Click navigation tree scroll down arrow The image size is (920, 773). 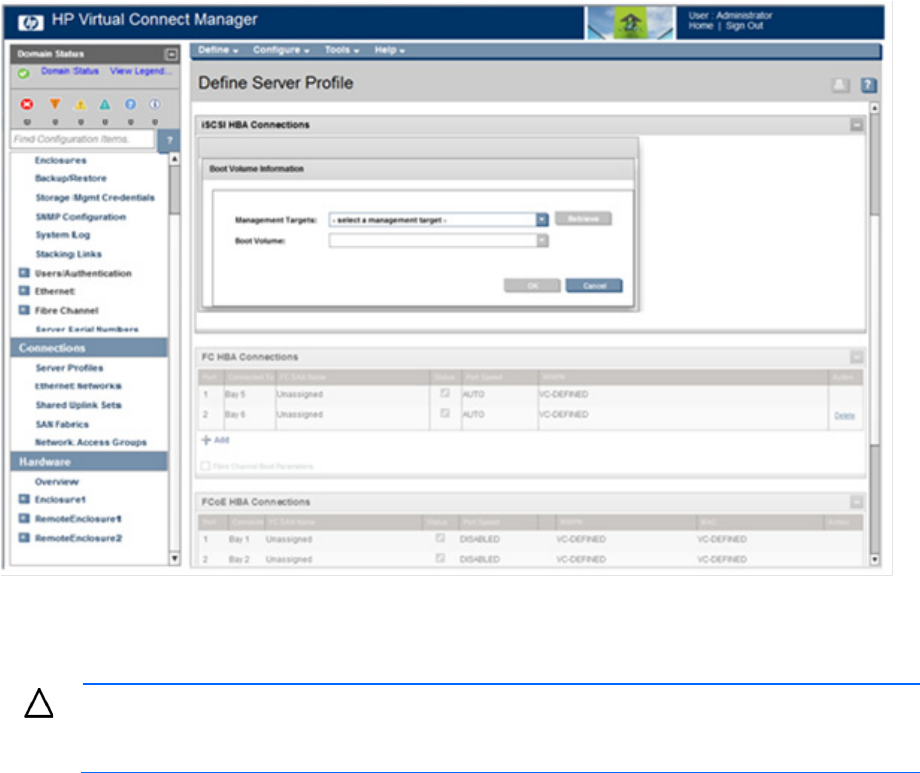click(174, 558)
